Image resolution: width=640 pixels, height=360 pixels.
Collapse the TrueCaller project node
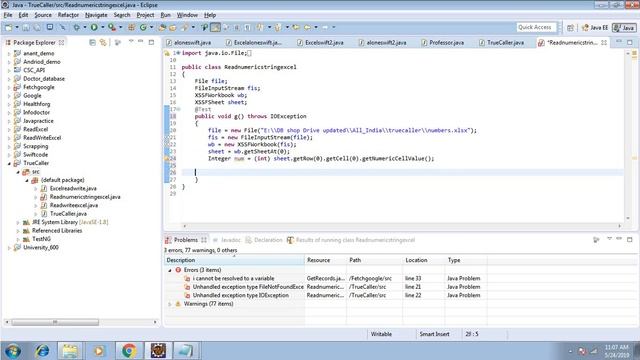pyautogui.click(x=9, y=163)
